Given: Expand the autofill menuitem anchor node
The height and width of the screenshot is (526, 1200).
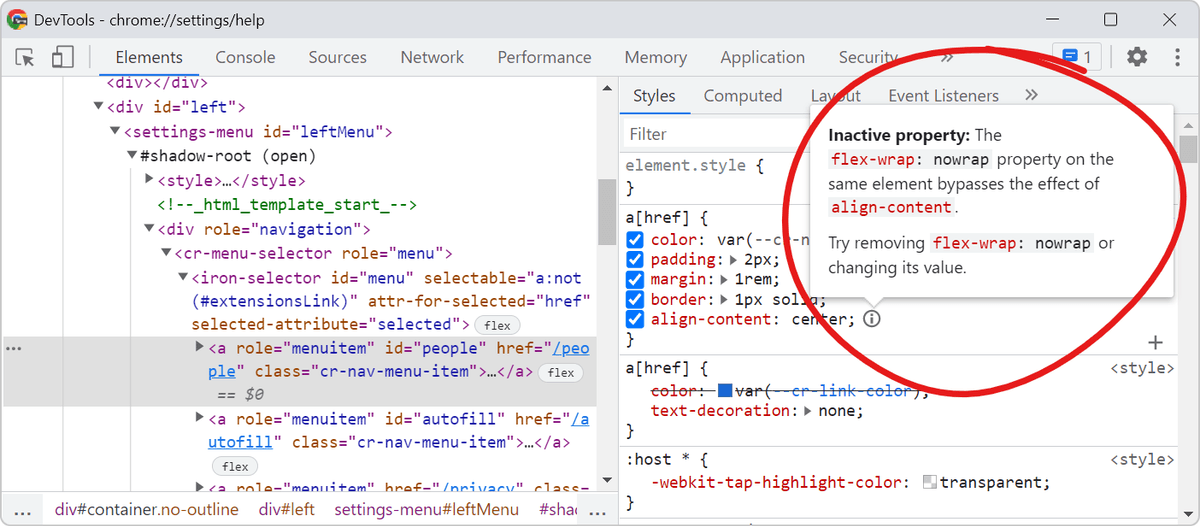Looking at the screenshot, I should (199, 418).
